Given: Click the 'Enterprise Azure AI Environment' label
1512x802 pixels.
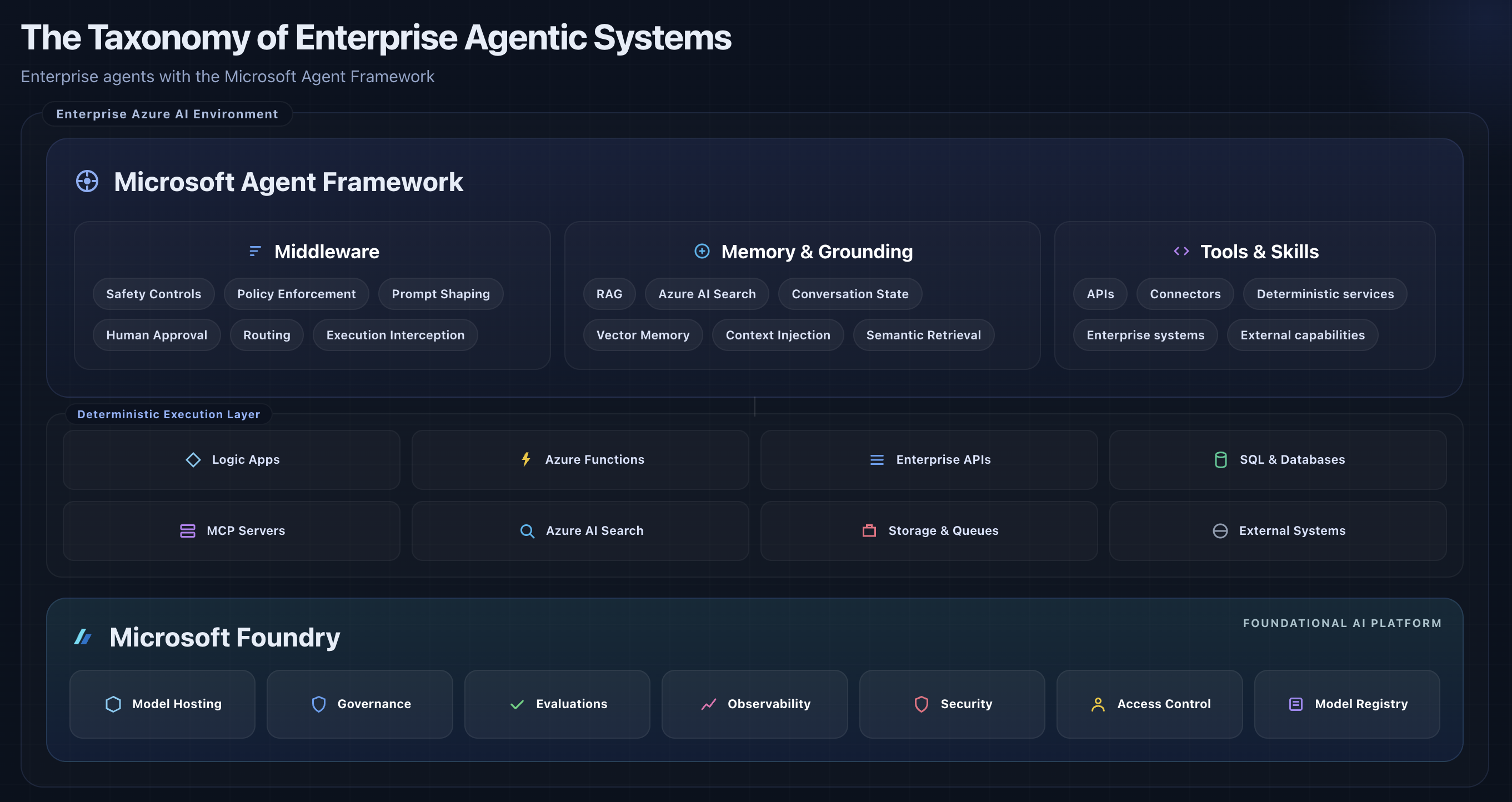Looking at the screenshot, I should click(x=167, y=114).
